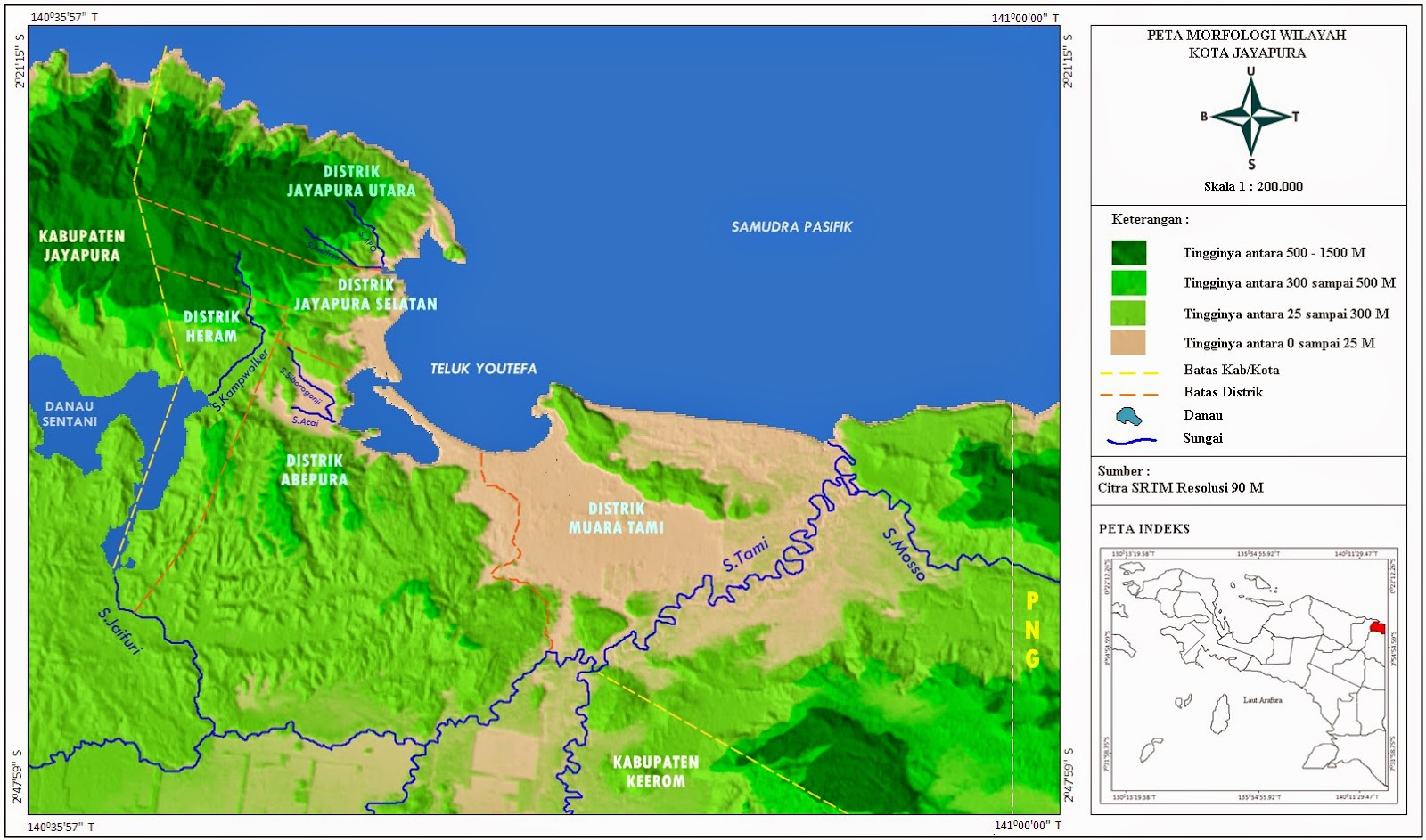Click the Skala 1 : 200.000 text
Viewport: 1426px width, 840px height.
click(1253, 186)
